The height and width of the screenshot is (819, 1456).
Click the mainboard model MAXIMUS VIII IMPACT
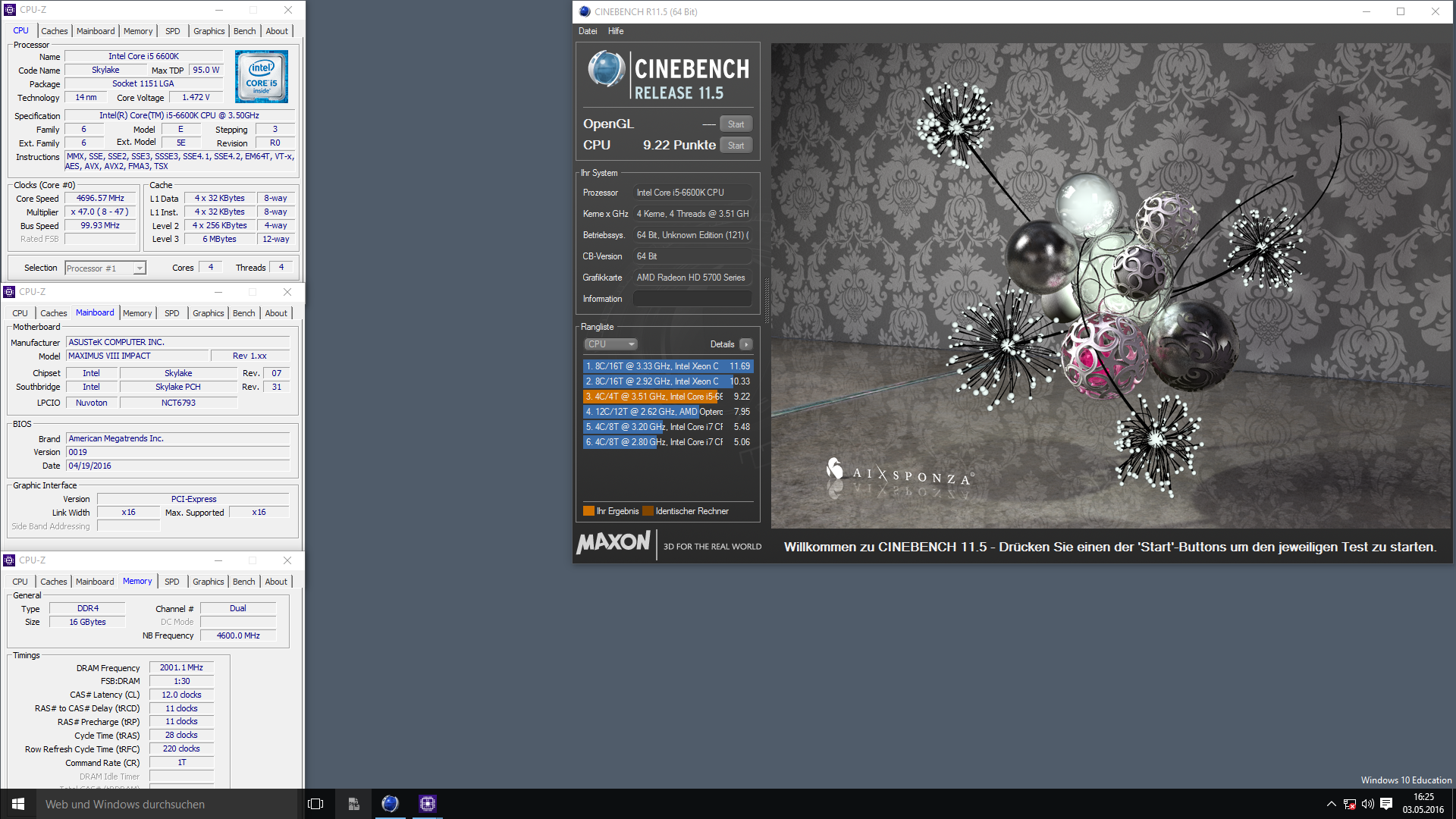pos(137,356)
